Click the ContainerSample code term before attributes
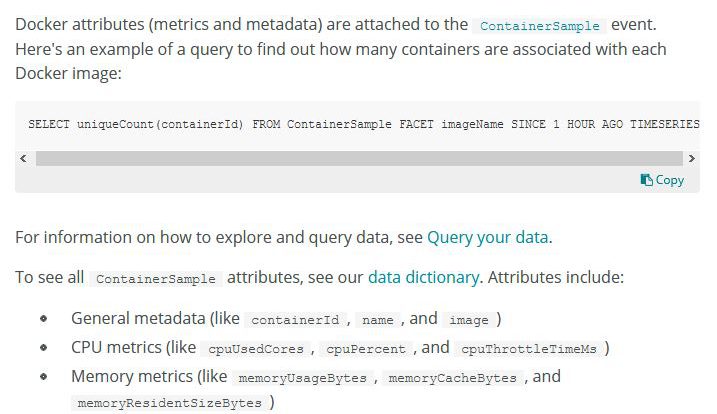Screen dimensions: 717x414 [155, 279]
